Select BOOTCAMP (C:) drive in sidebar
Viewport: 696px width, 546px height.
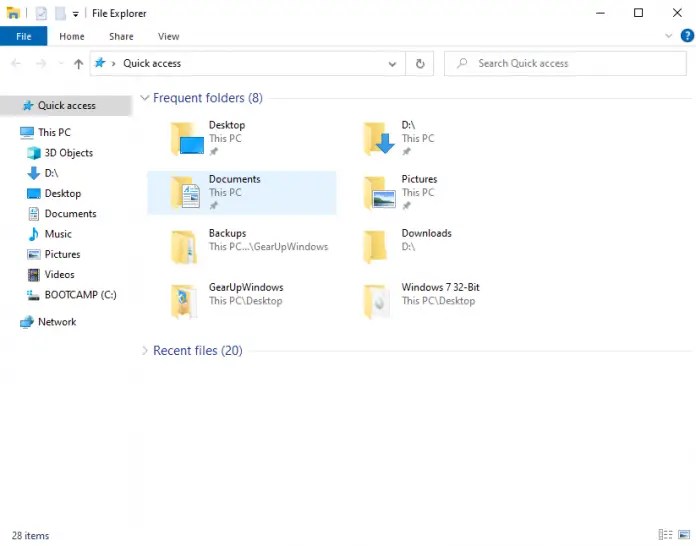point(71,295)
